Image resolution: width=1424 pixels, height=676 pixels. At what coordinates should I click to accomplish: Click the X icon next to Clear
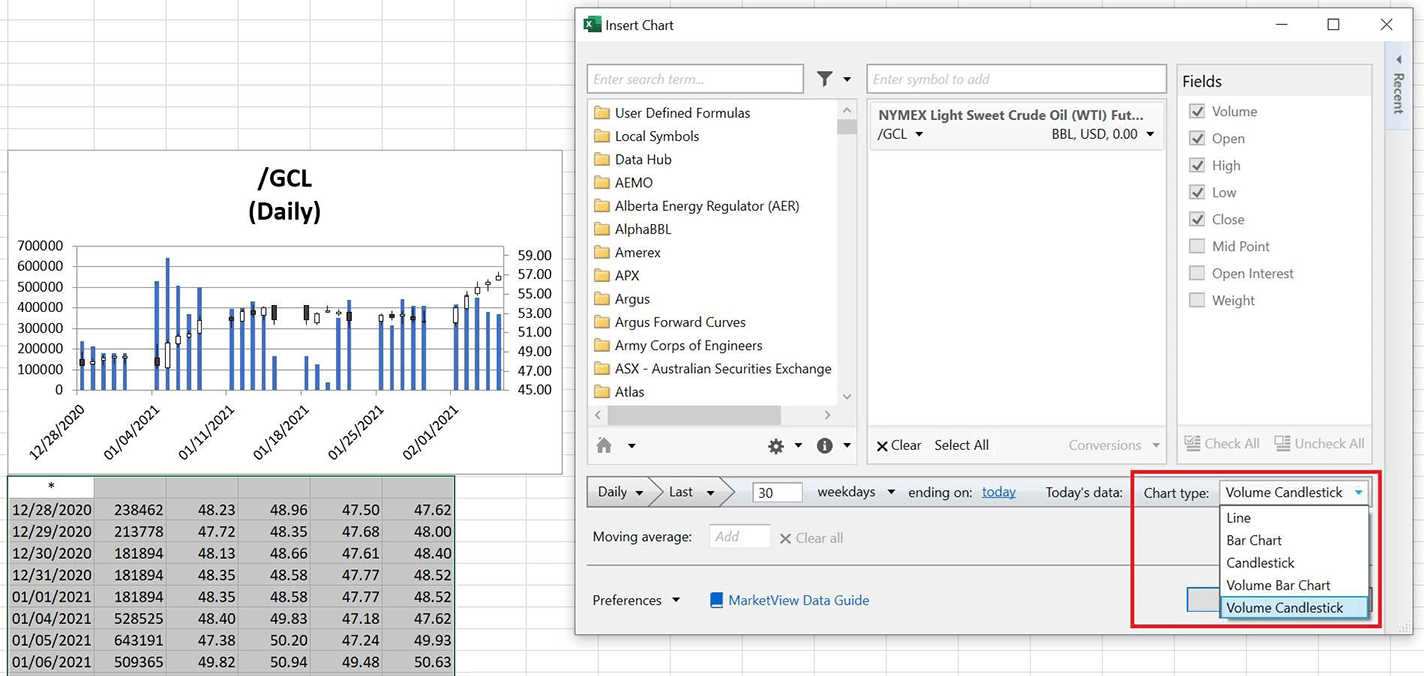[882, 446]
